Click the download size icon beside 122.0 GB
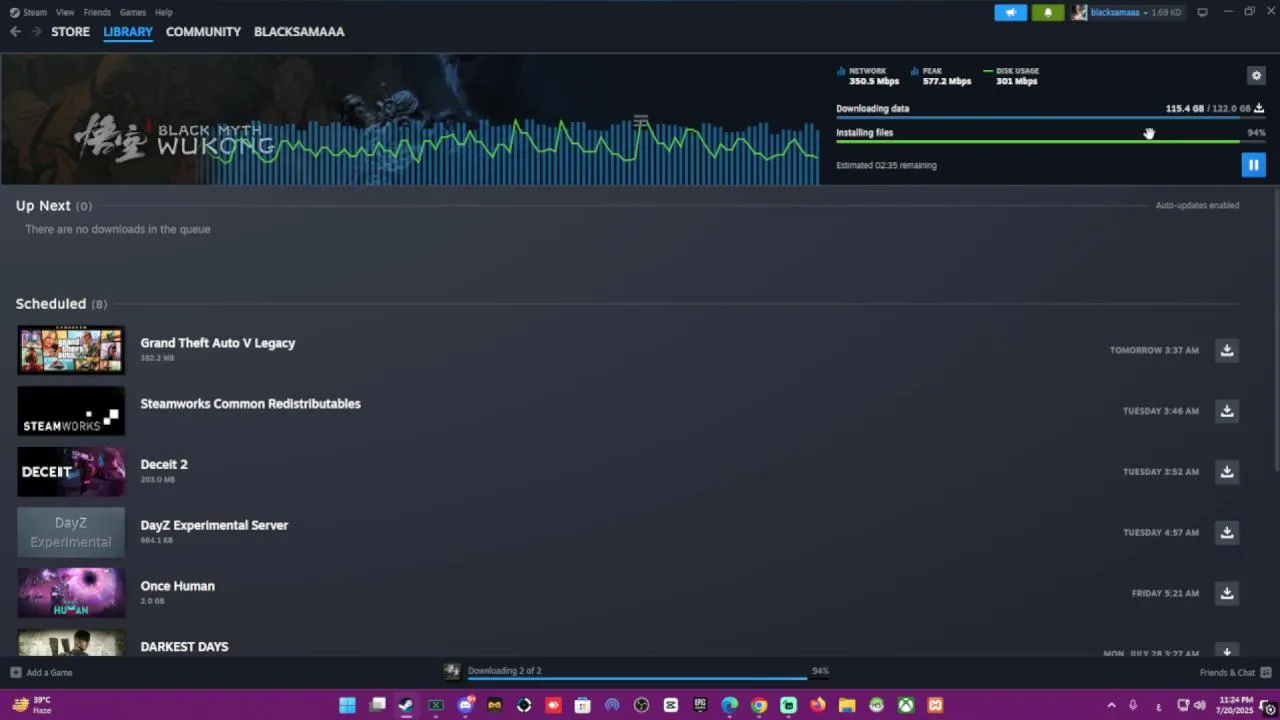 click(x=1260, y=108)
